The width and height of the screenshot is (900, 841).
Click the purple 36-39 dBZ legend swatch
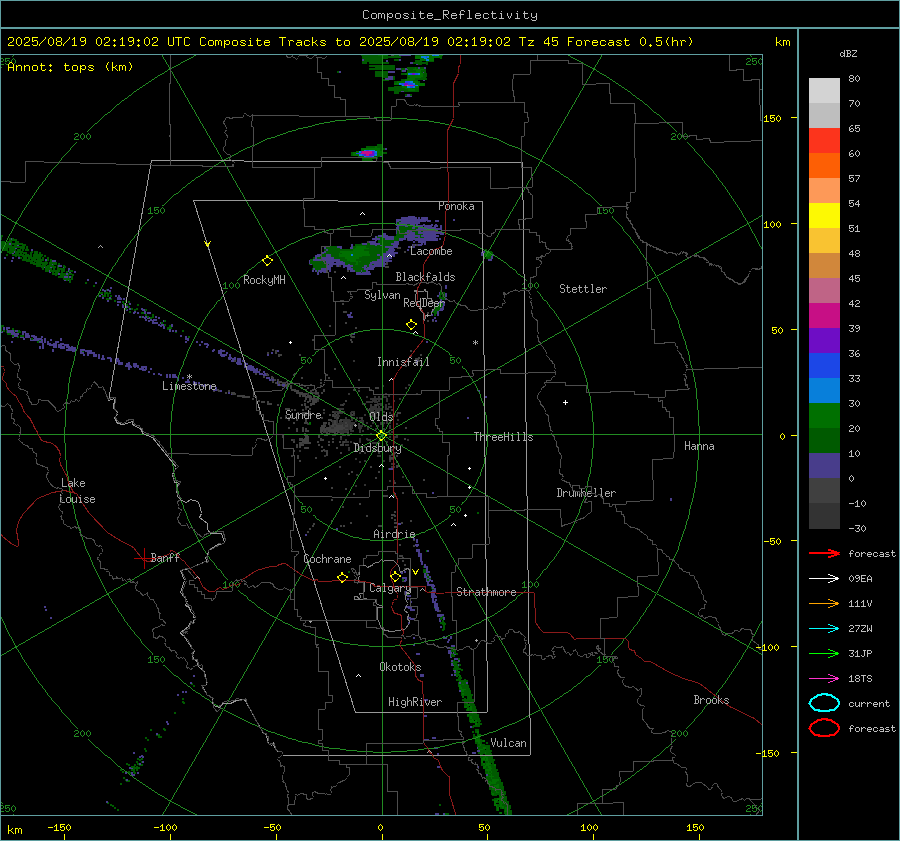click(x=824, y=341)
